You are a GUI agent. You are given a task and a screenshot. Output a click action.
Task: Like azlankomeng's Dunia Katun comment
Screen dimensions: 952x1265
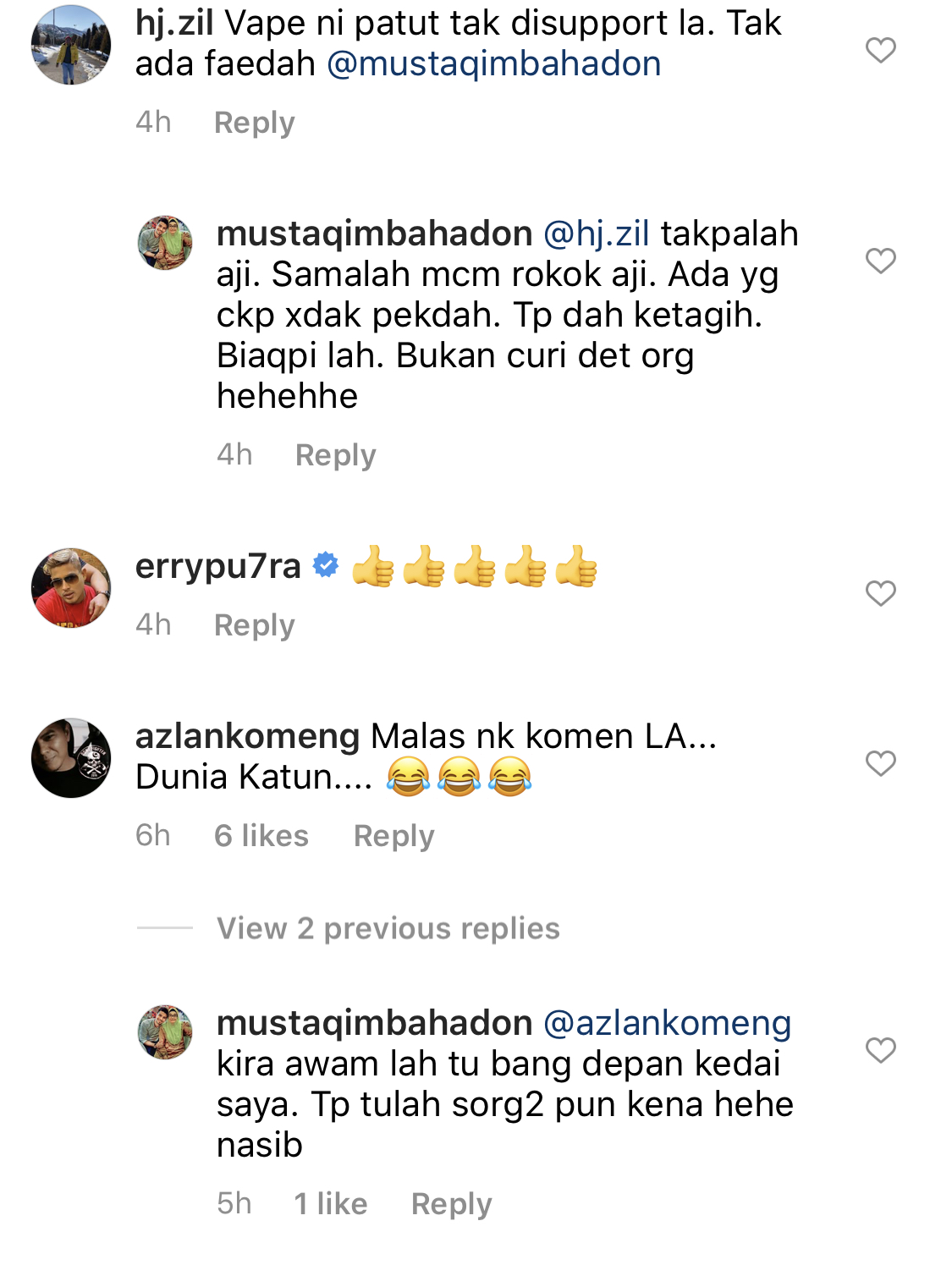880,763
